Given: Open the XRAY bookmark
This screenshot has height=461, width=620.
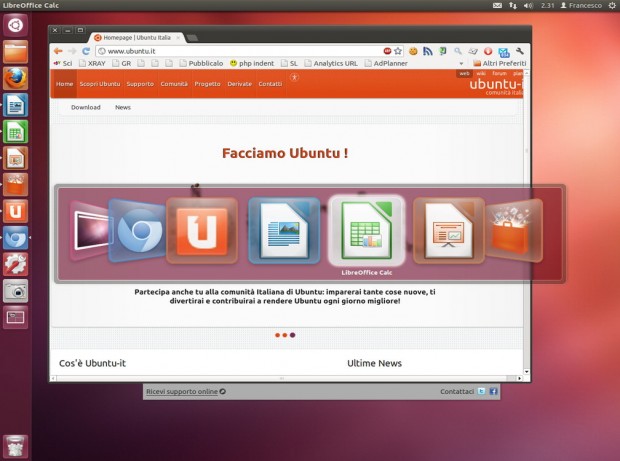Looking at the screenshot, I should pyautogui.click(x=92, y=63).
